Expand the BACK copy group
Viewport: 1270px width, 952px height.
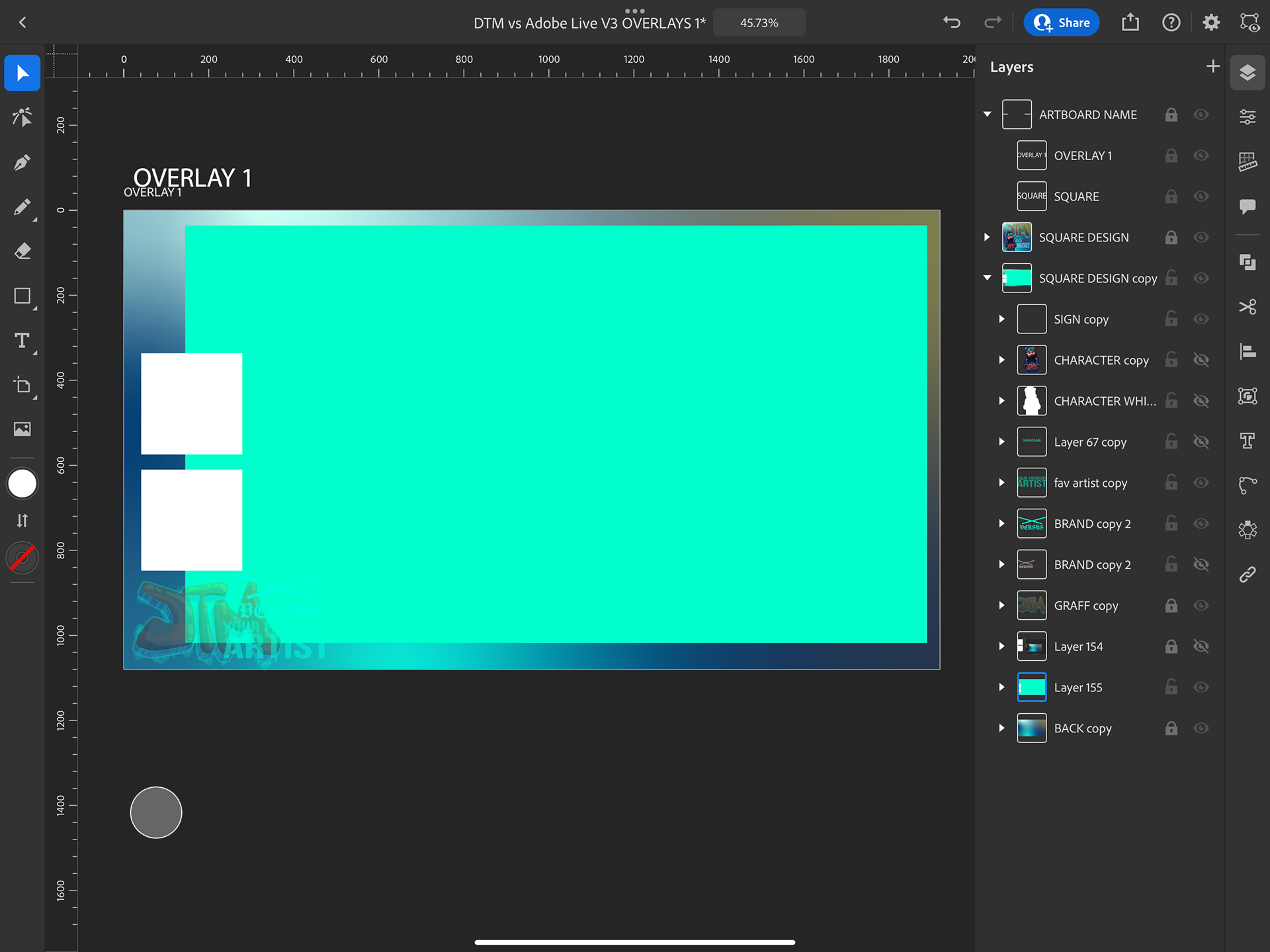[x=1002, y=728]
